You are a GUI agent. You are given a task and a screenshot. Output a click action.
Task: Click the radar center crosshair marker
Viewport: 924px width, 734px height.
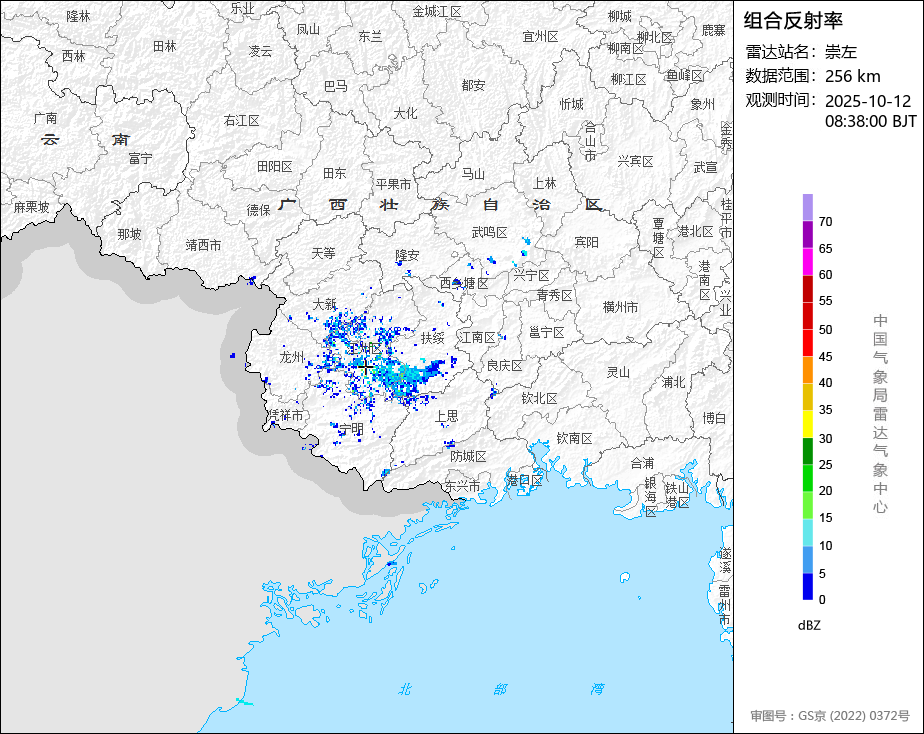pyautogui.click(x=365, y=368)
